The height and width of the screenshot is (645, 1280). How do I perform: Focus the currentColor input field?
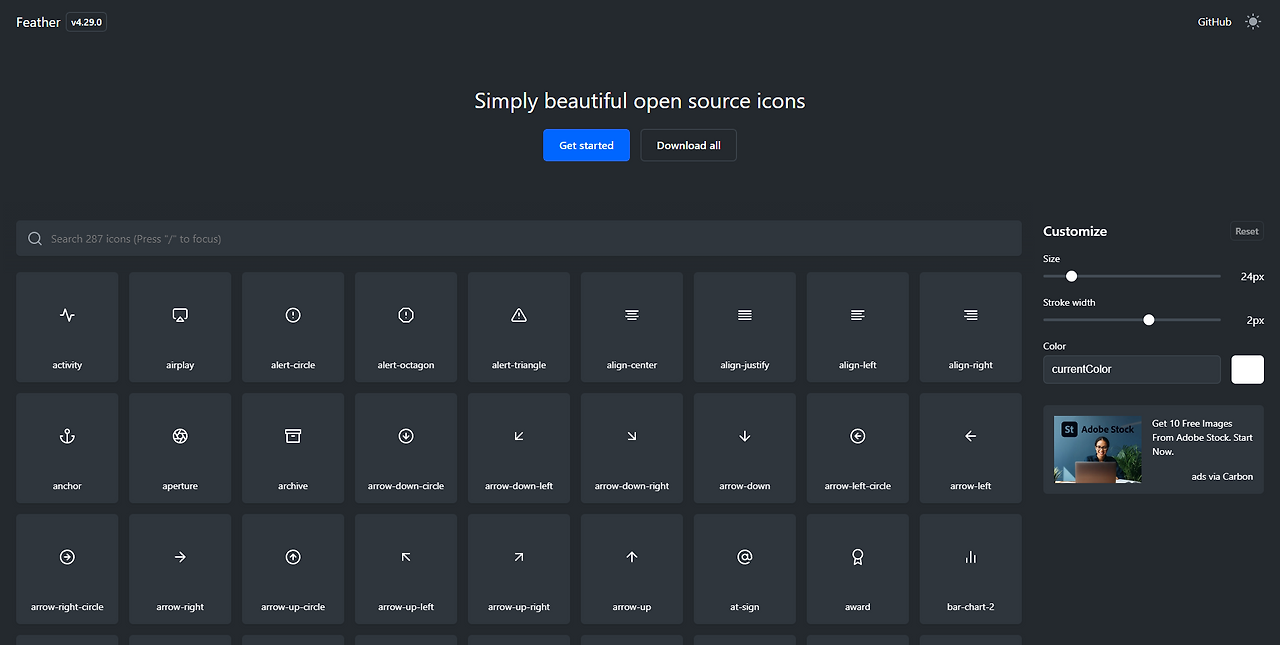pyautogui.click(x=1132, y=369)
